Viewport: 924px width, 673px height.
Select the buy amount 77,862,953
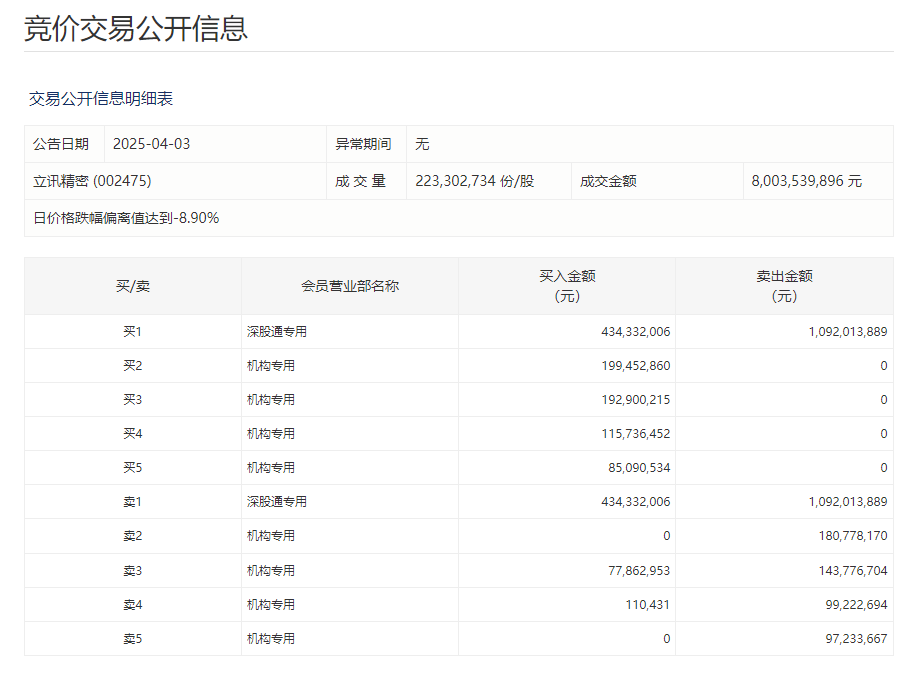click(639, 570)
